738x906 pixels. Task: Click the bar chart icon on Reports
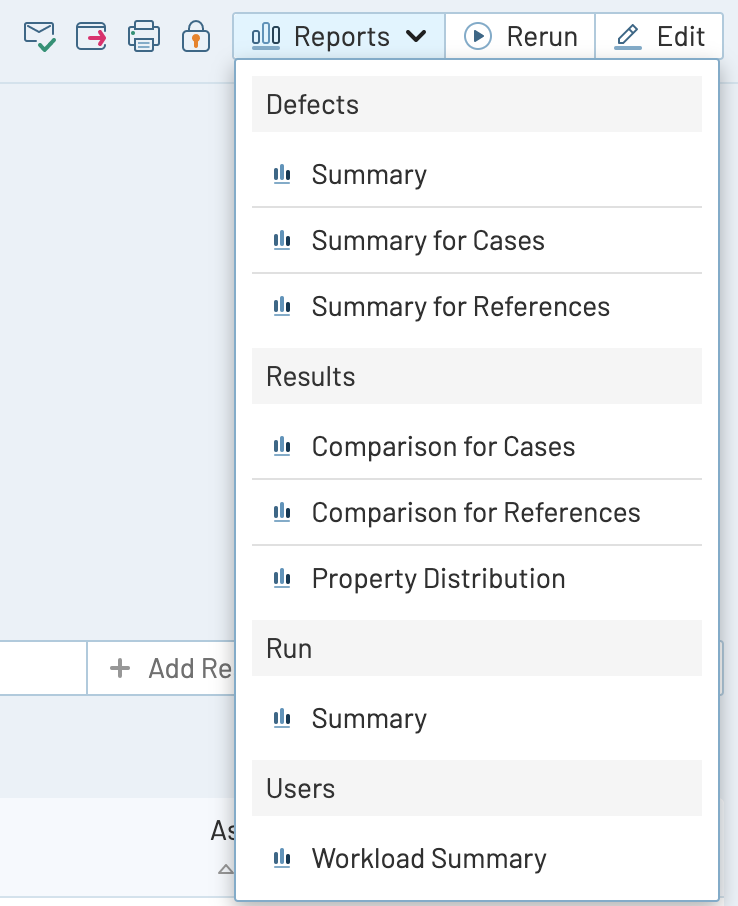(266, 37)
